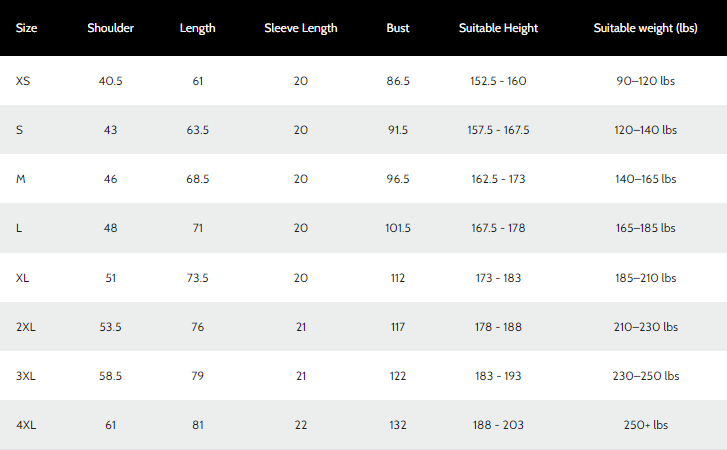Click the Sleeve Length header
Screen dimensions: 727x450
[301, 28]
